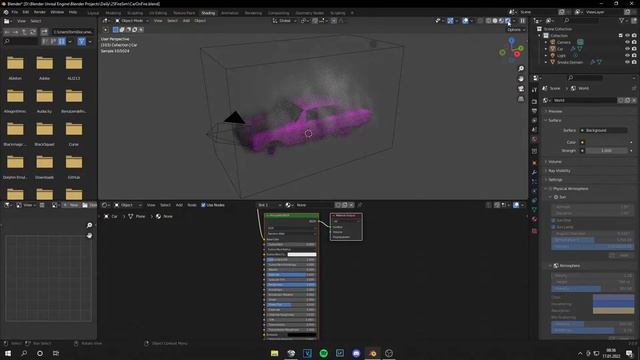
Task: Expand the Ray Visibility panel
Action: coord(559,171)
